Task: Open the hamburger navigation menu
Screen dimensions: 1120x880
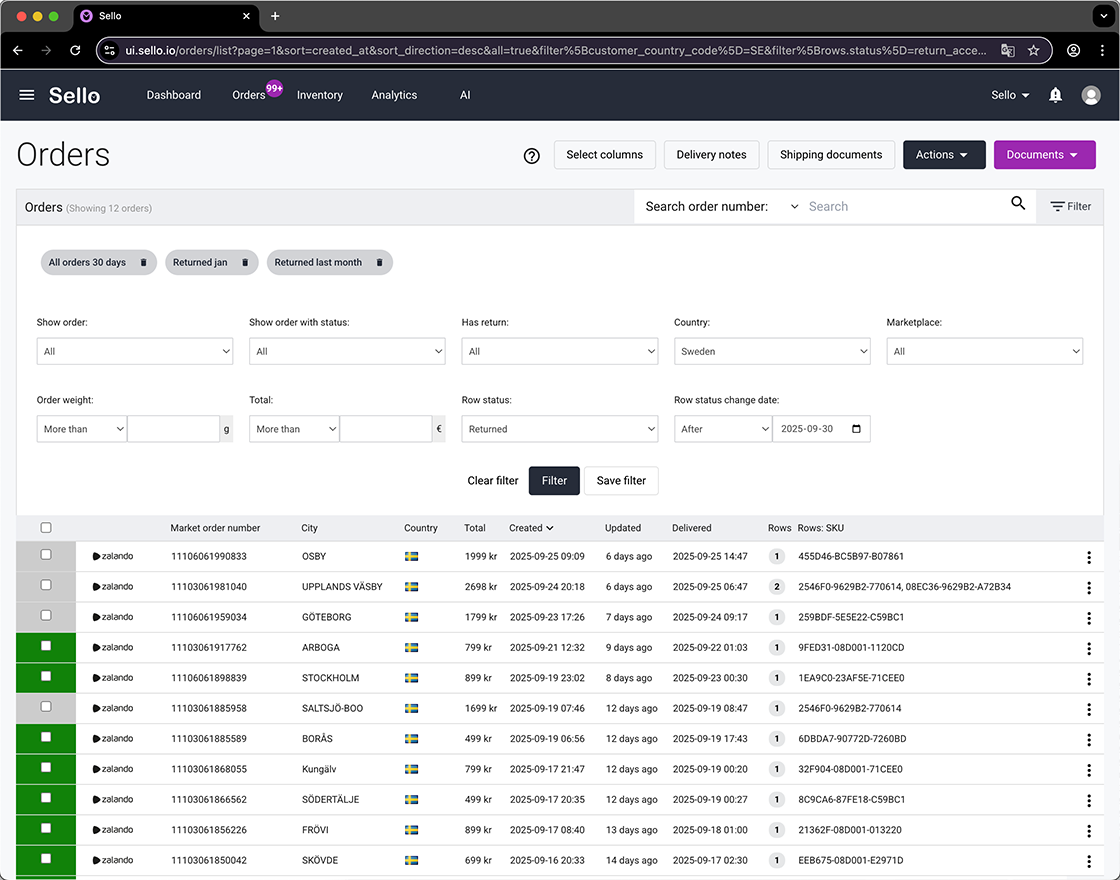Action: (x=27, y=95)
